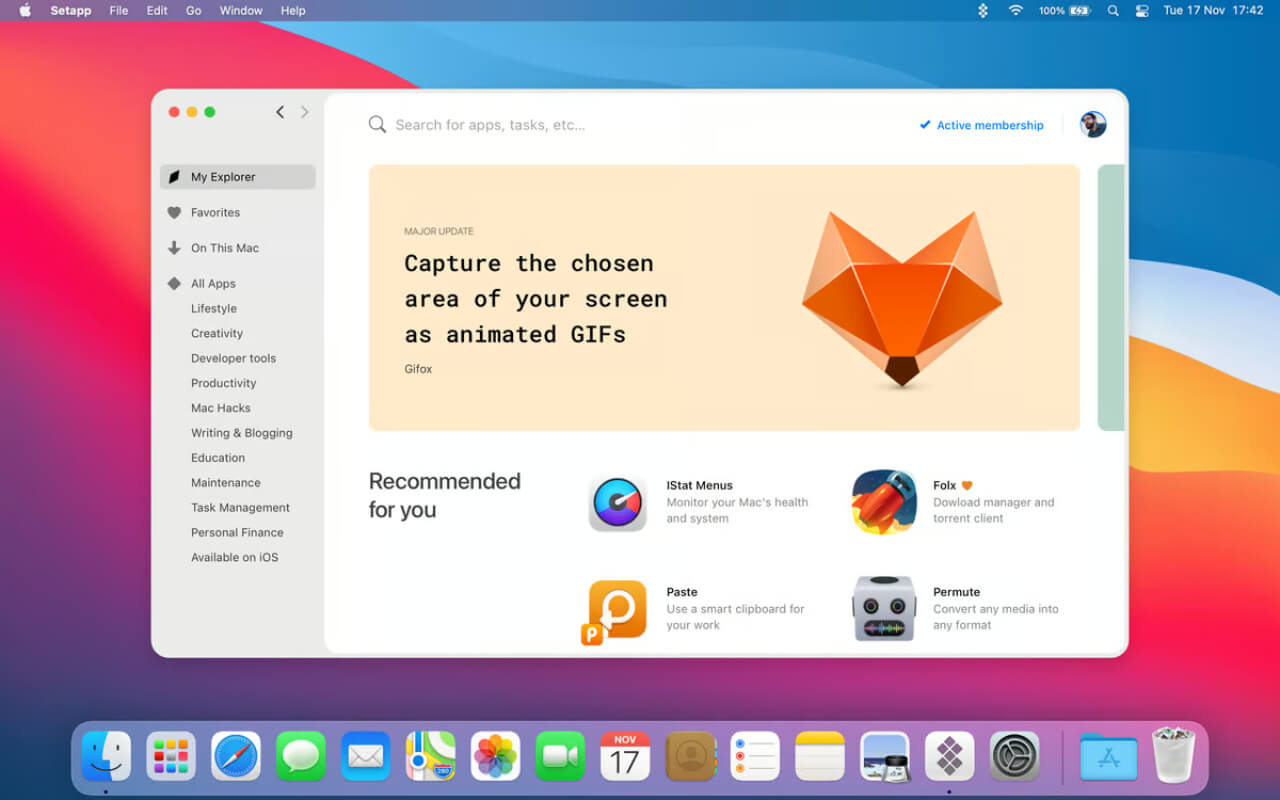Open the Permute robot app icon

[x=884, y=608]
